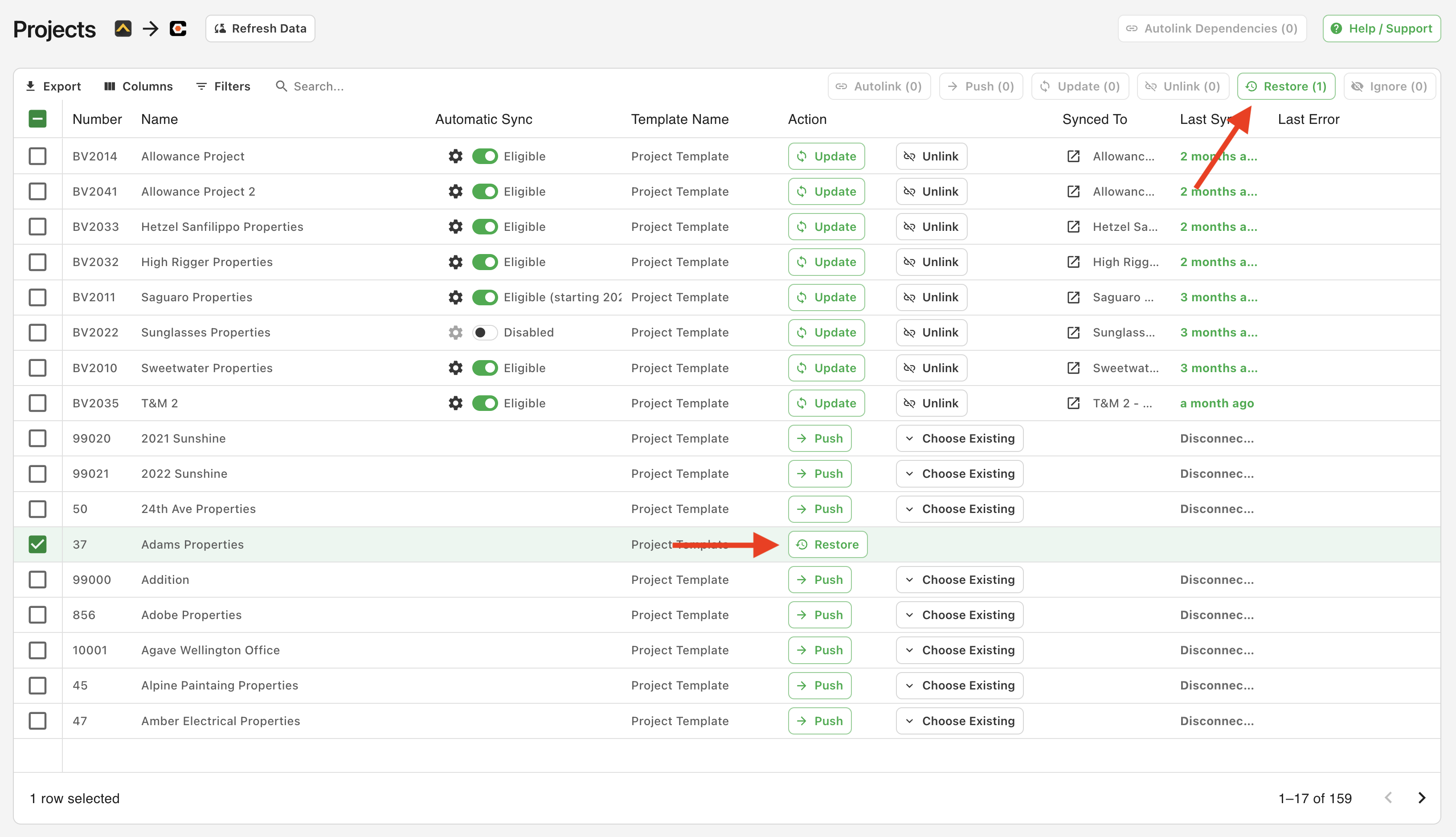Toggle the select-all header checkbox
The height and width of the screenshot is (837, 1456).
point(37,119)
